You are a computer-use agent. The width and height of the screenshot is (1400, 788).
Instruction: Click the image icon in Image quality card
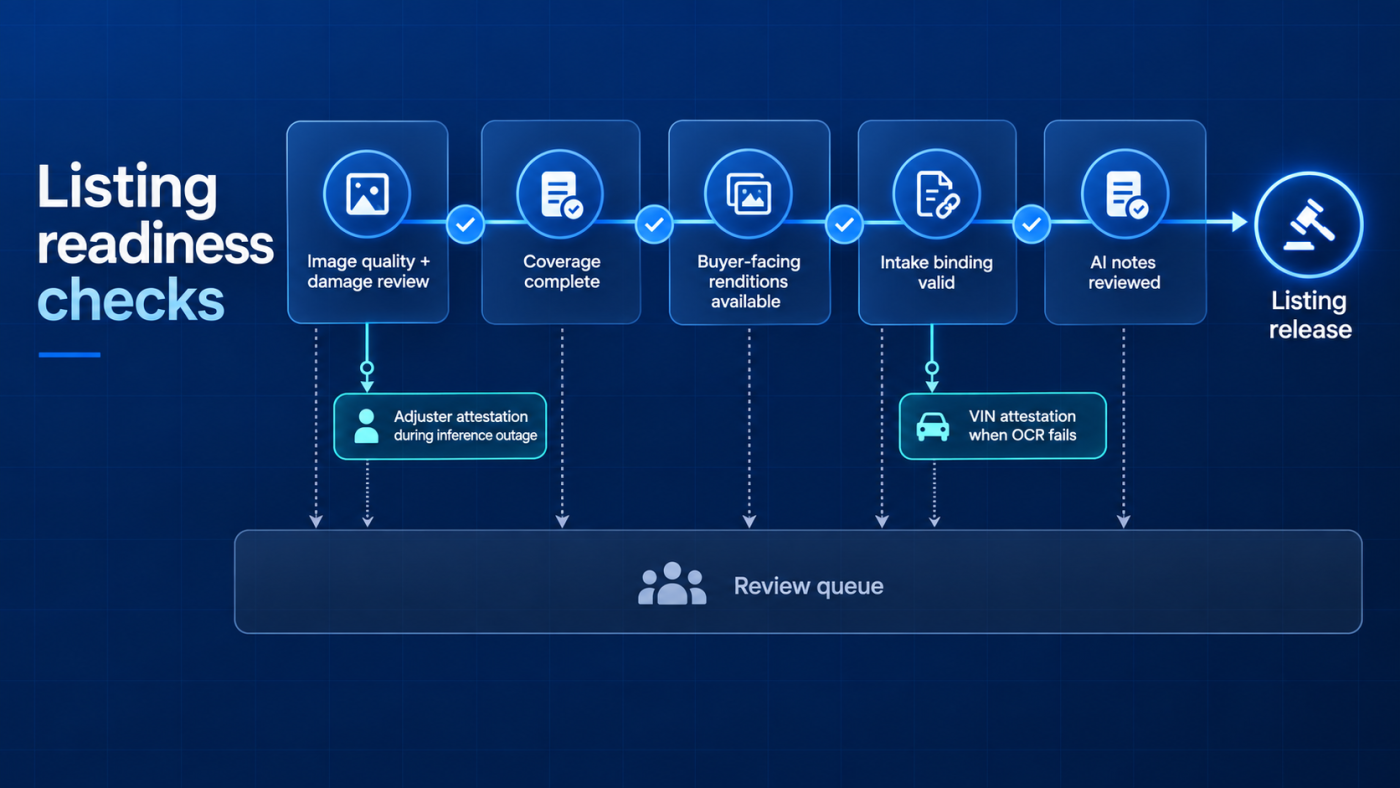[x=367, y=194]
